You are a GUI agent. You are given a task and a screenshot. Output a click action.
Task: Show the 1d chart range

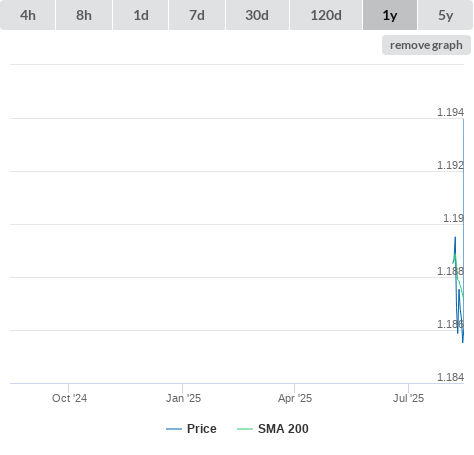(x=141, y=15)
